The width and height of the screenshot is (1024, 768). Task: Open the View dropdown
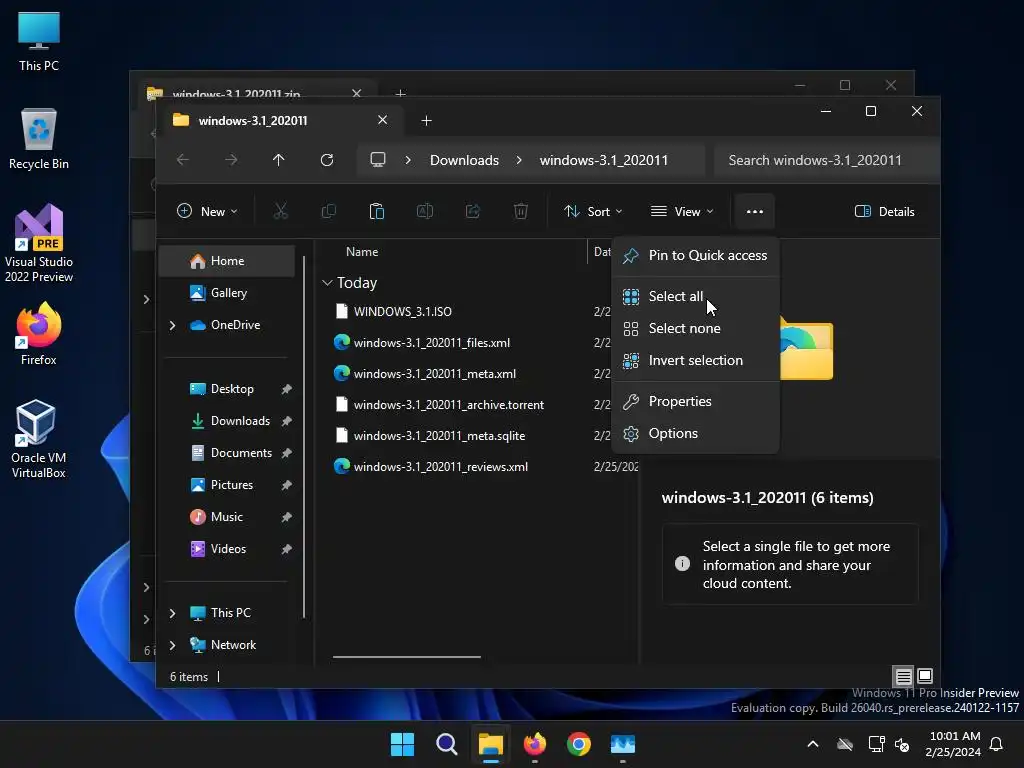tap(682, 211)
